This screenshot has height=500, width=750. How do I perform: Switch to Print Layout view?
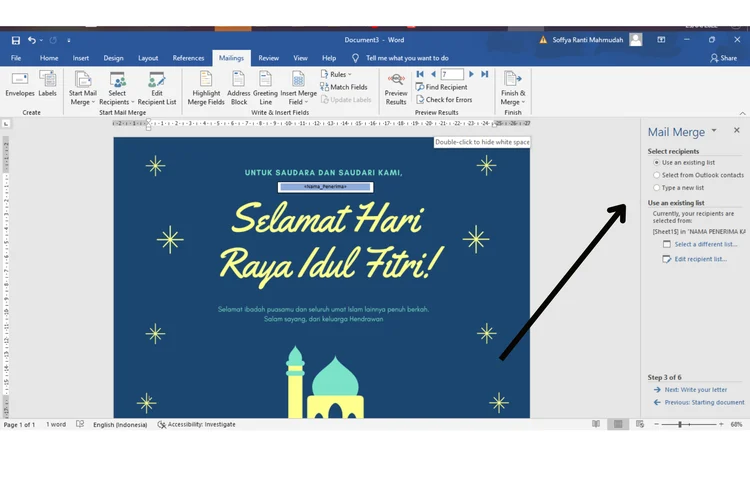[618, 424]
